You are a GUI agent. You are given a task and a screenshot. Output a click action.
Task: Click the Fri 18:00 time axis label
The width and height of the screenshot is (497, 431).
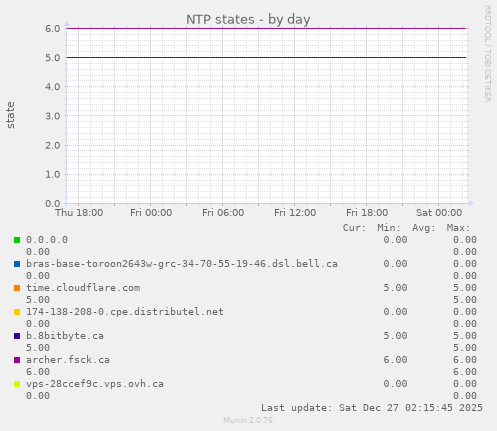(367, 213)
